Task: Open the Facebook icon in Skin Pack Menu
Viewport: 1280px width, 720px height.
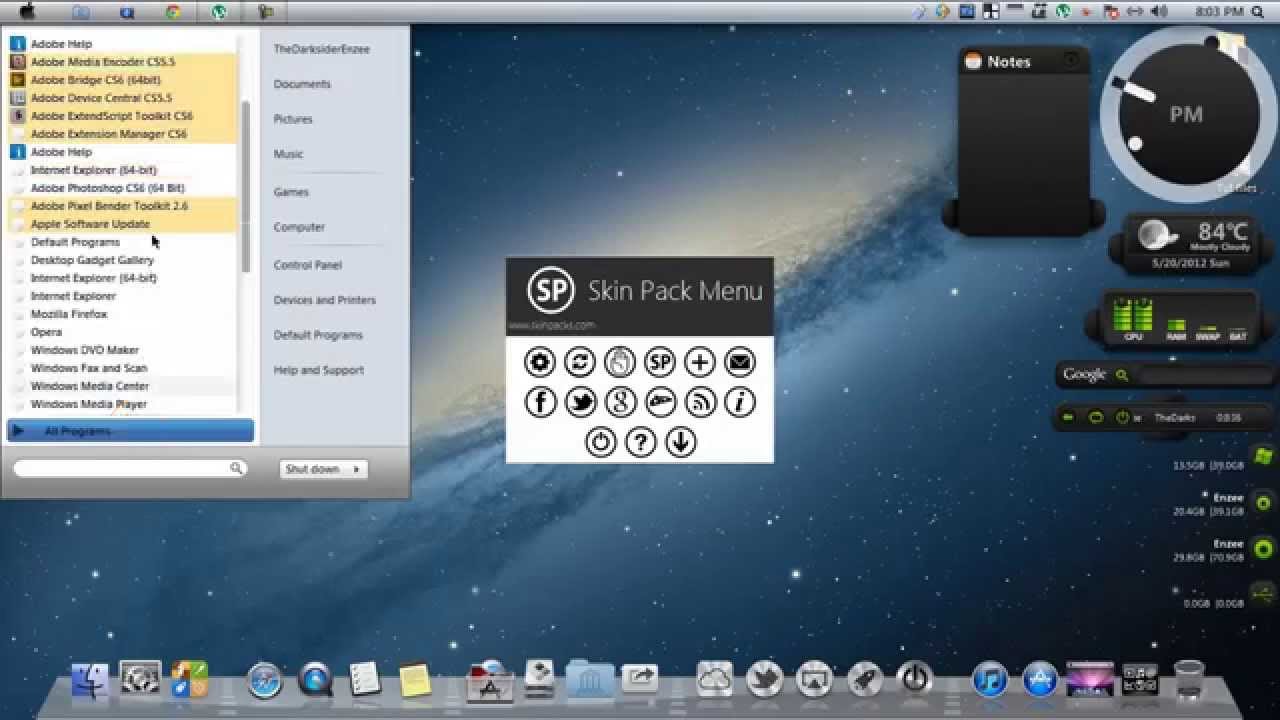Action: point(540,402)
